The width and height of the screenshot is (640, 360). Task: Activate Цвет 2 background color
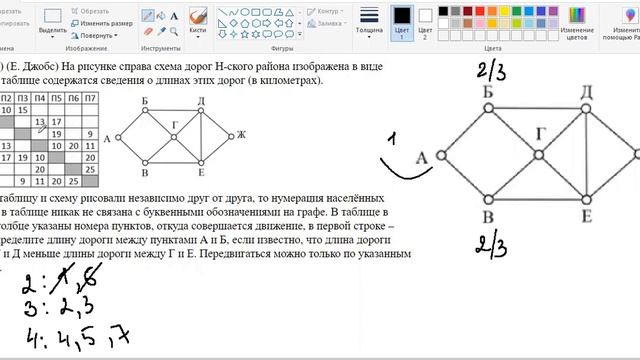coord(425,23)
